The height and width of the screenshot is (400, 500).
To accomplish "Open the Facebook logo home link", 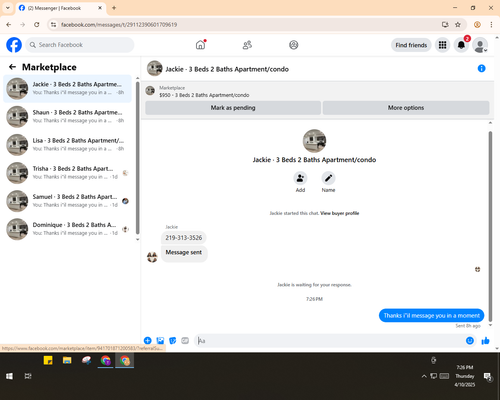I will click(14, 45).
